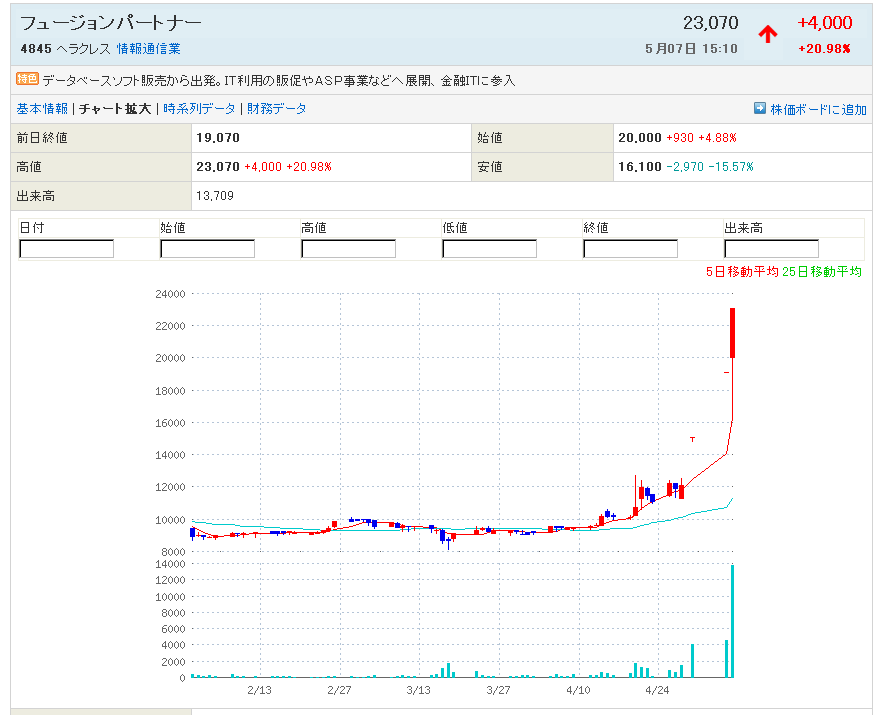Click the red up-arrow price indicator
Image resolution: width=879 pixels, height=715 pixels.
click(x=767, y=34)
